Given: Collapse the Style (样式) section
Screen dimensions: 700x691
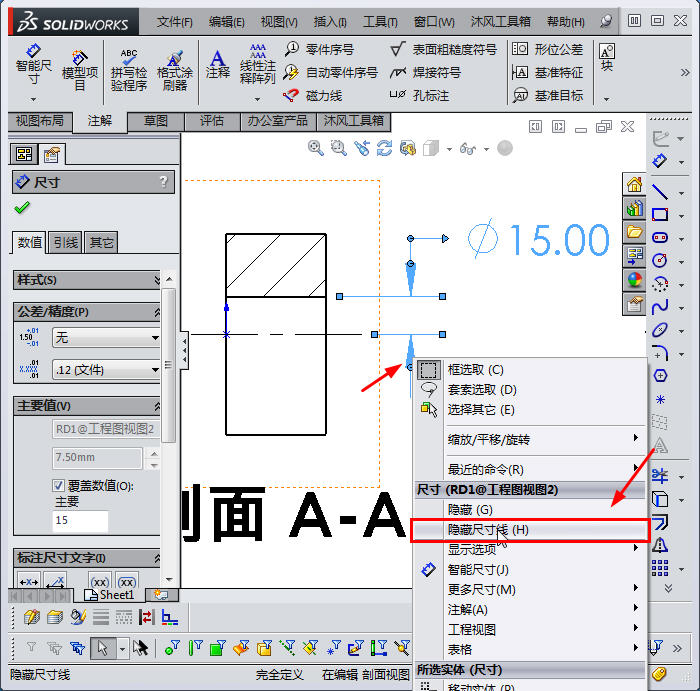Looking at the screenshot, I should pyautogui.click(x=157, y=280).
